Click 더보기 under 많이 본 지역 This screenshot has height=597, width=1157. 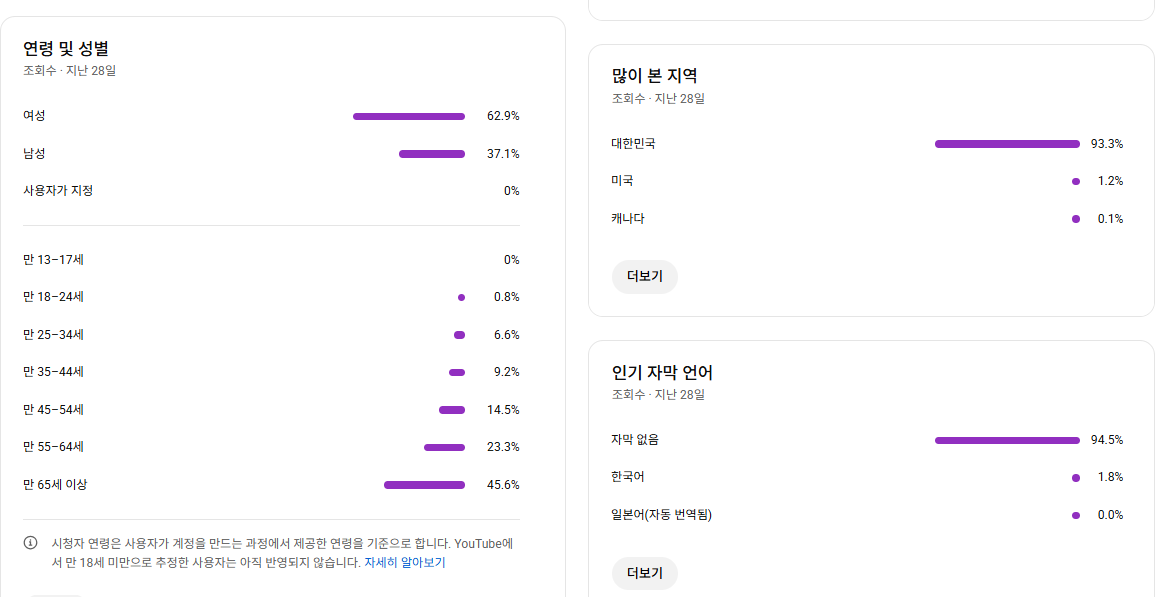click(644, 277)
